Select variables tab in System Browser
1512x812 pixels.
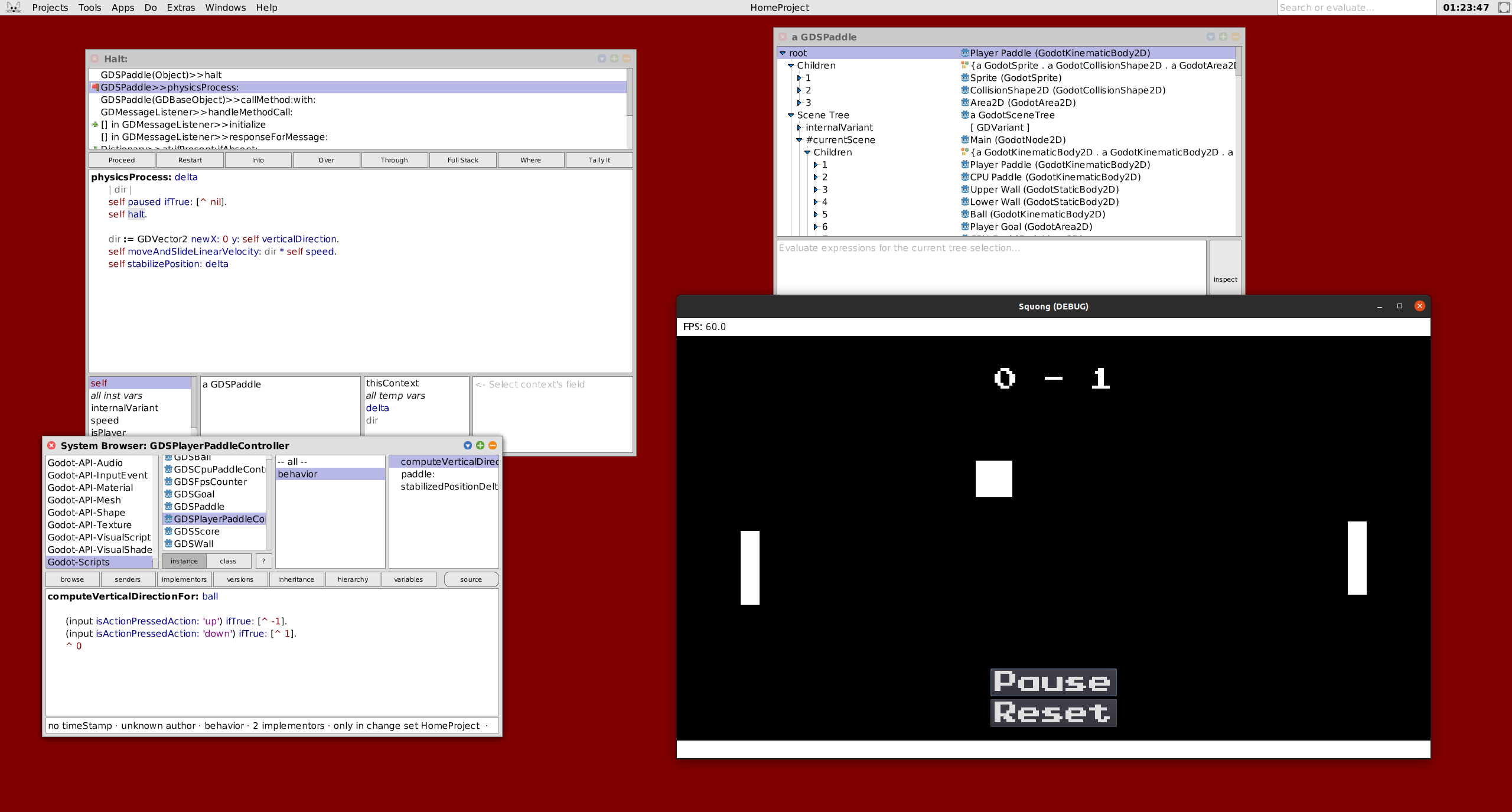coord(408,579)
